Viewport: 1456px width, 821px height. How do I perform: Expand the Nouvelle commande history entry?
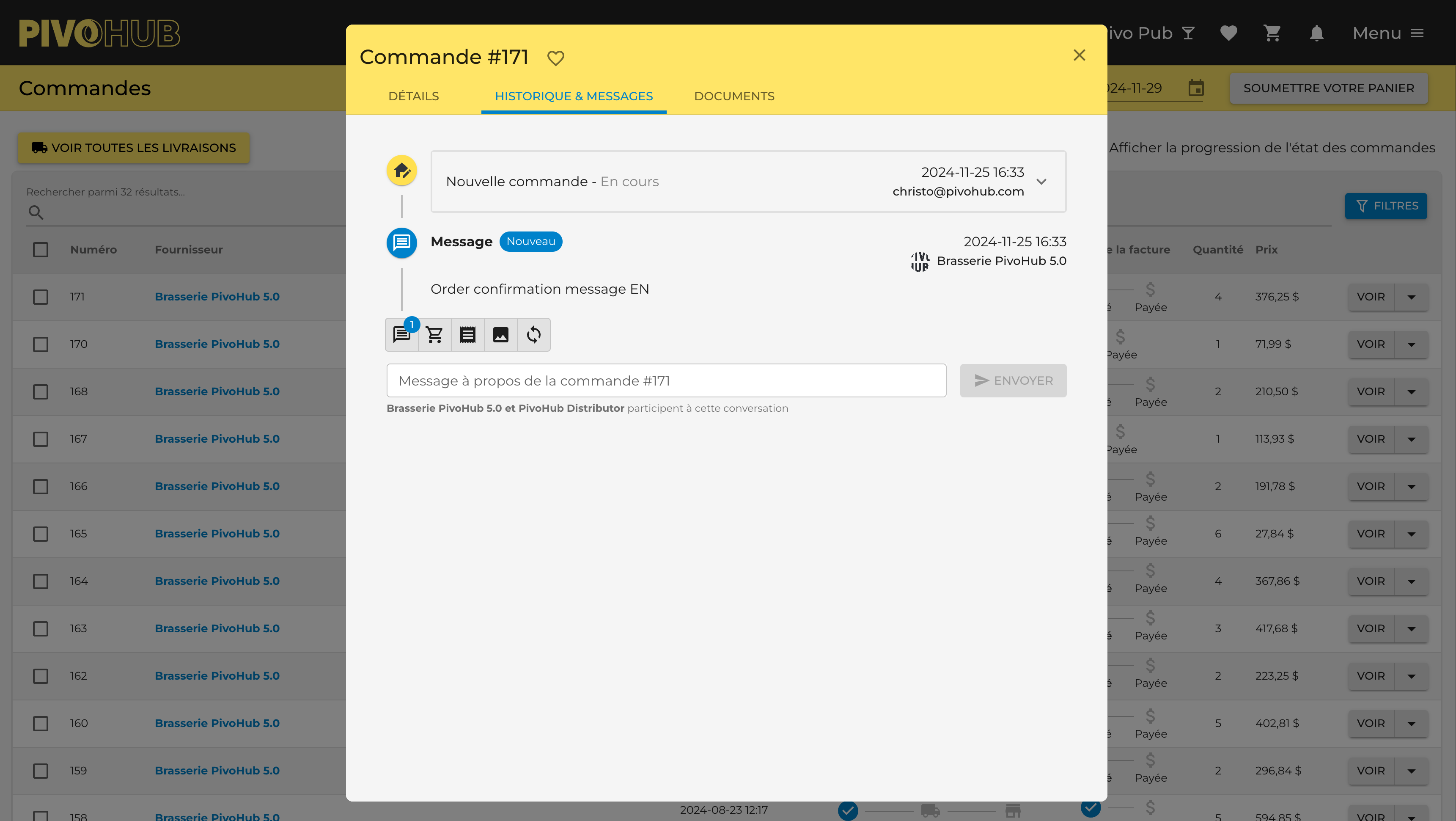click(x=1041, y=182)
